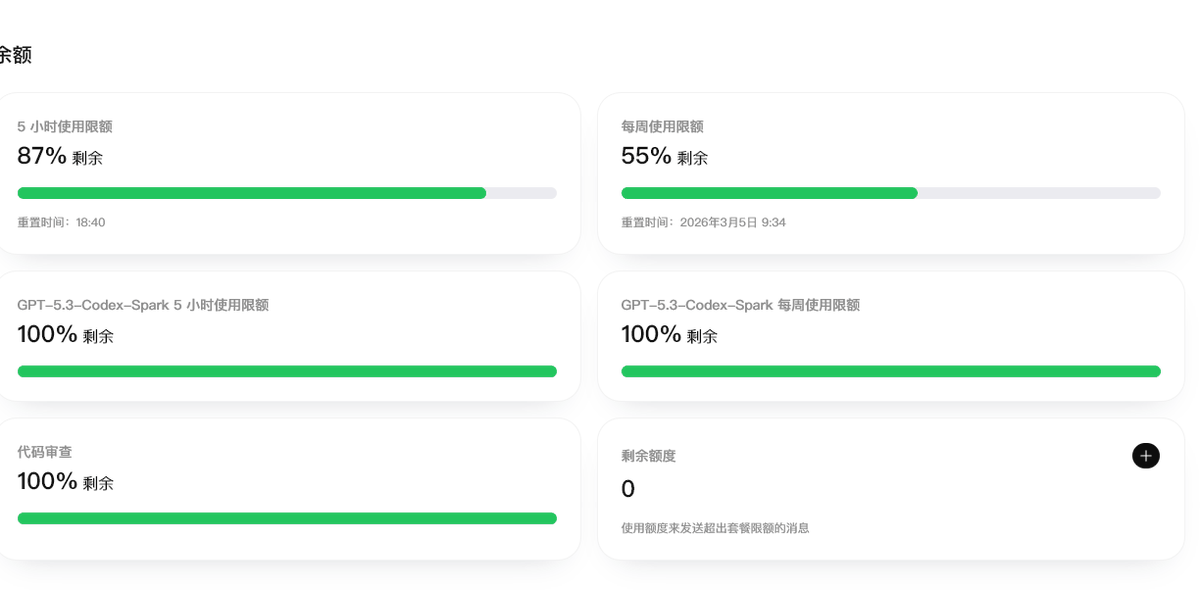Click the 代码审查 label
The image size is (1200, 590).
pyautogui.click(x=44, y=452)
